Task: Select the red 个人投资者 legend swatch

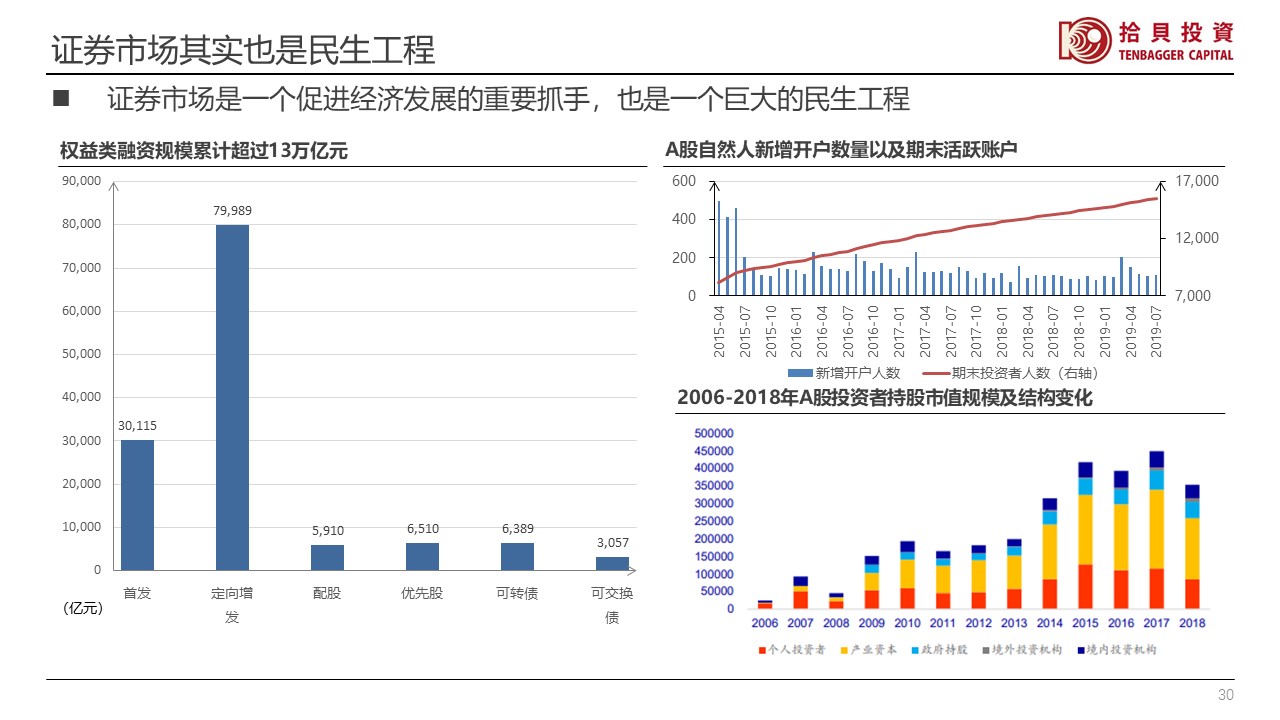Action: (x=760, y=650)
